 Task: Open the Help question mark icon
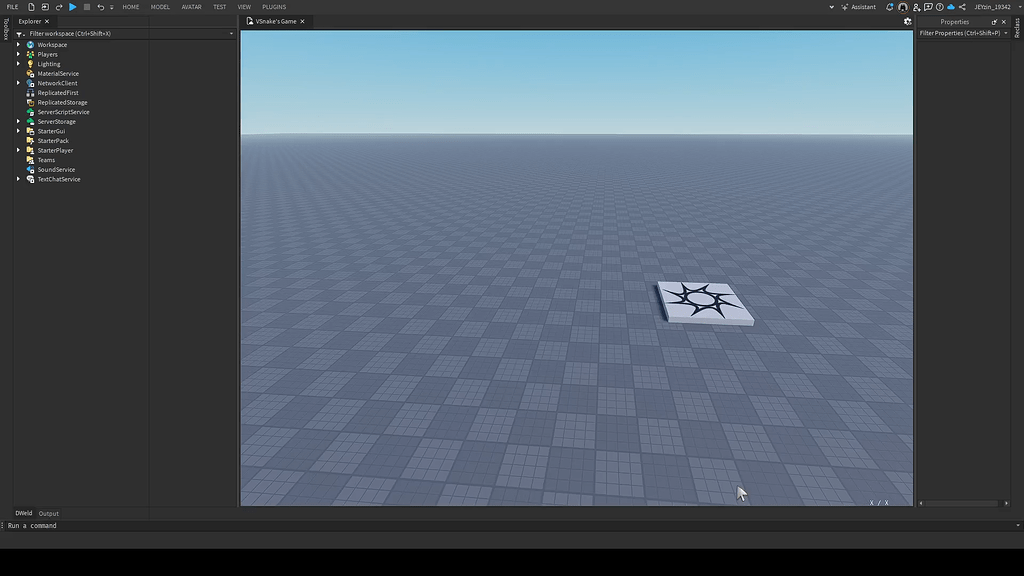pyautogui.click(x=940, y=7)
